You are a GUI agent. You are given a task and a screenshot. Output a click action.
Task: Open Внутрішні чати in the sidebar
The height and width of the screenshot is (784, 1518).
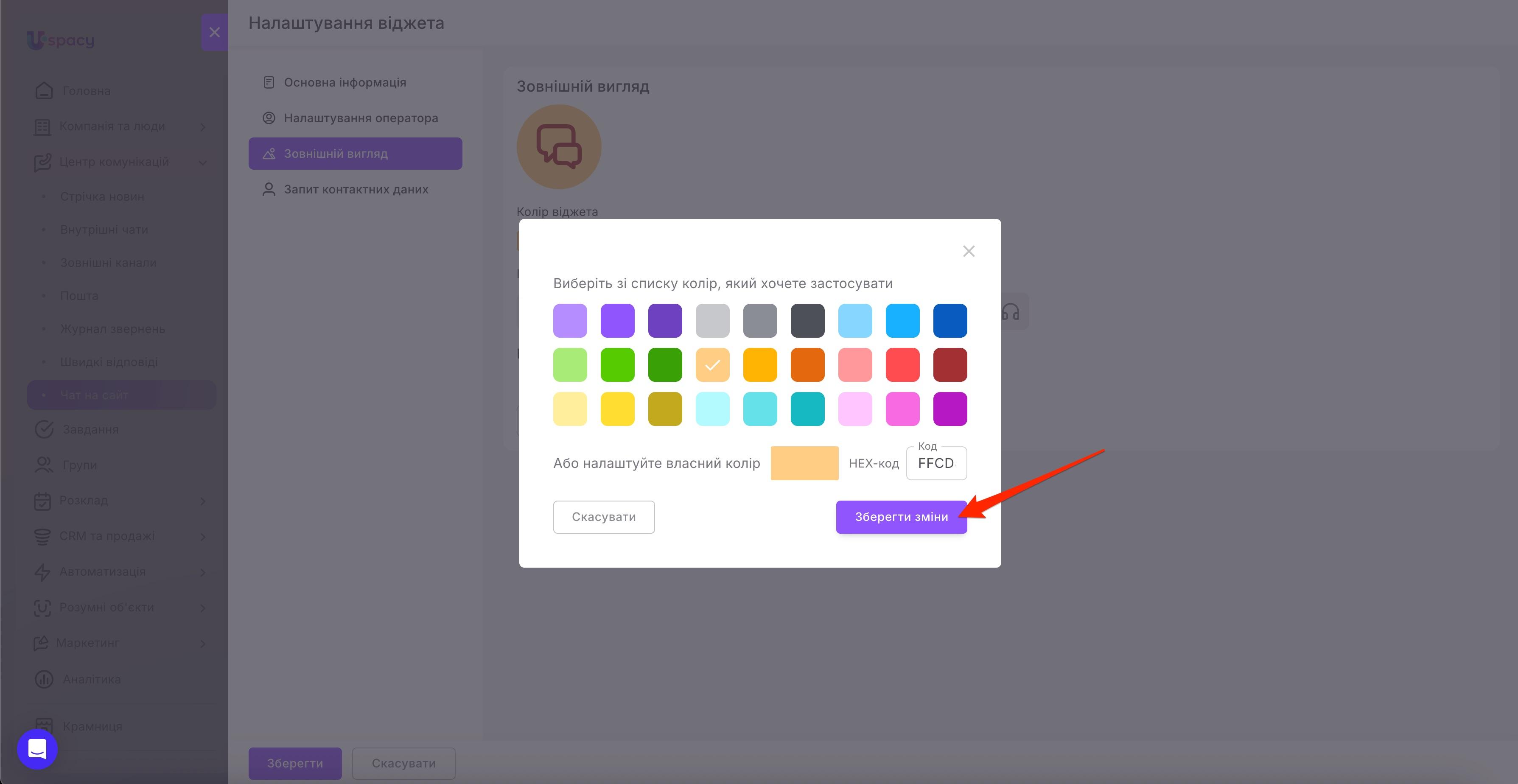(x=104, y=230)
